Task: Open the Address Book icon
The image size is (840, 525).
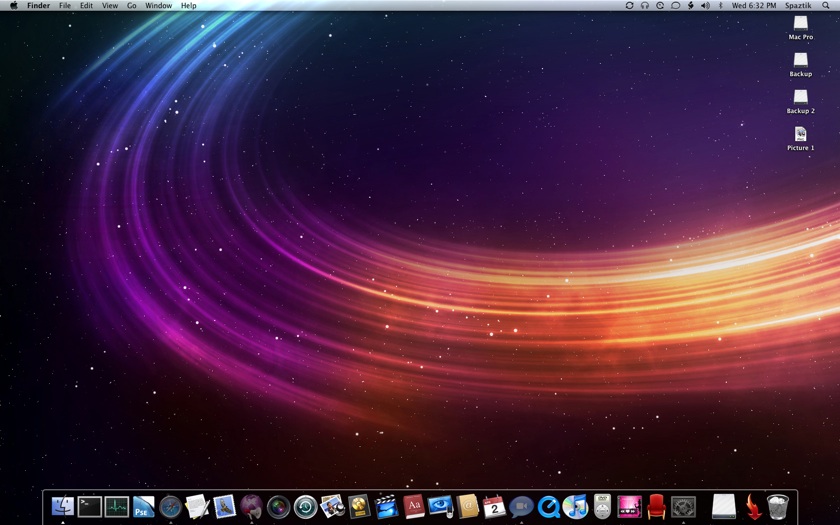Action: (x=467, y=507)
